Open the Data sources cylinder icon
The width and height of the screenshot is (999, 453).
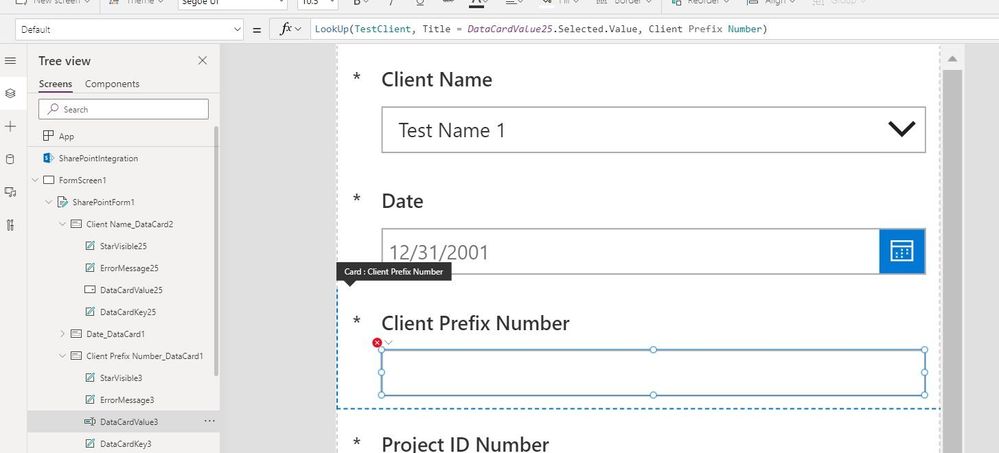pyautogui.click(x=11, y=159)
